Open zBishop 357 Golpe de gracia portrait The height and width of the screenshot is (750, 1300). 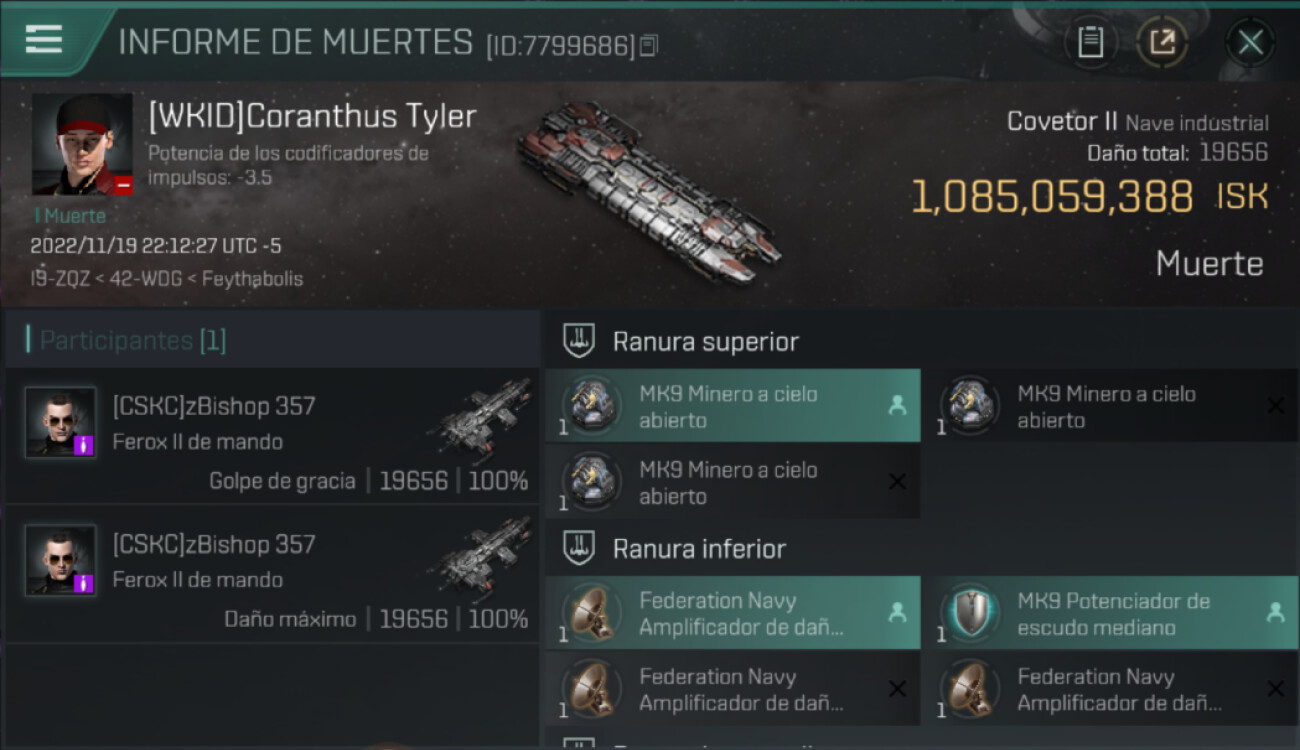[61, 422]
